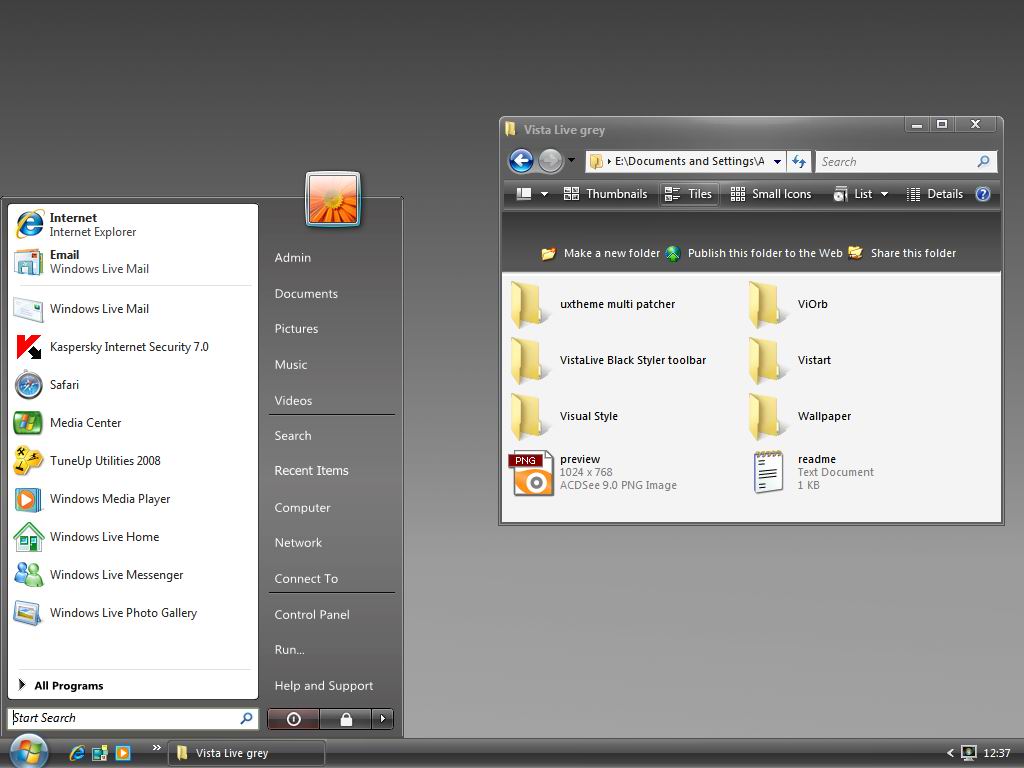Open Pictures from Start menu
Image resolution: width=1024 pixels, height=768 pixels.
pyautogui.click(x=296, y=329)
